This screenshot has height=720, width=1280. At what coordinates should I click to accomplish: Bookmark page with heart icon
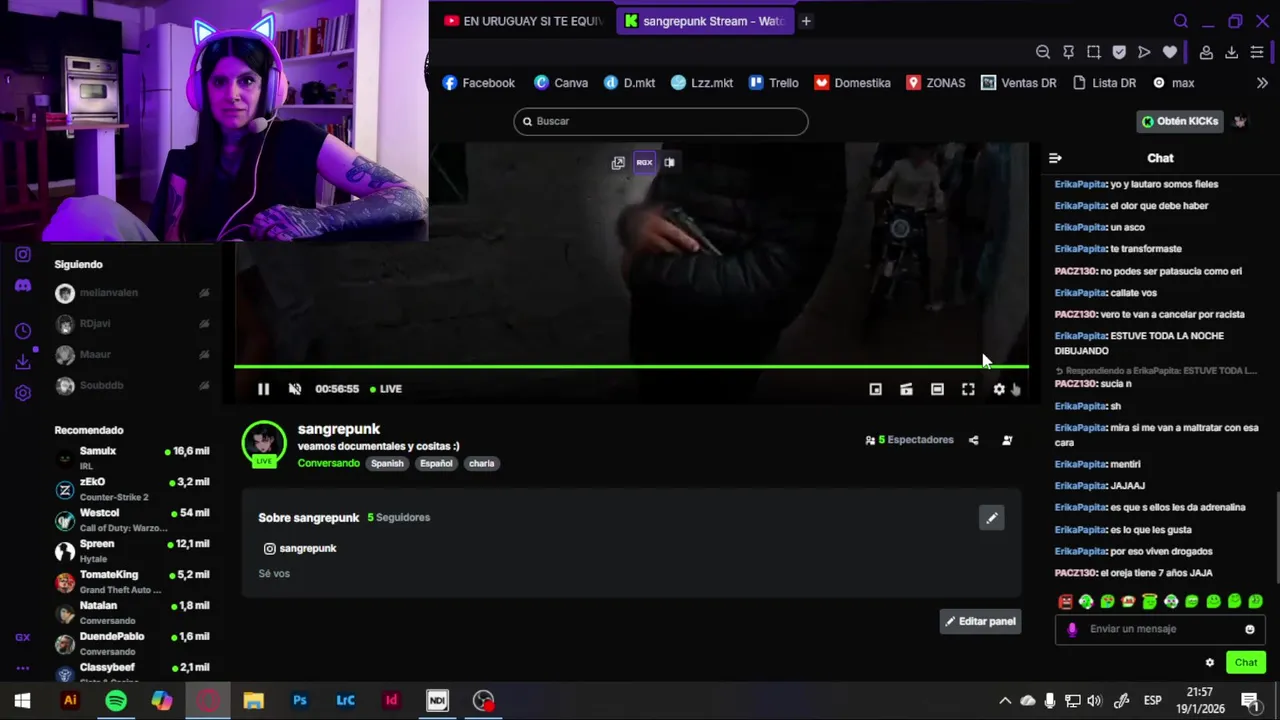(1170, 52)
